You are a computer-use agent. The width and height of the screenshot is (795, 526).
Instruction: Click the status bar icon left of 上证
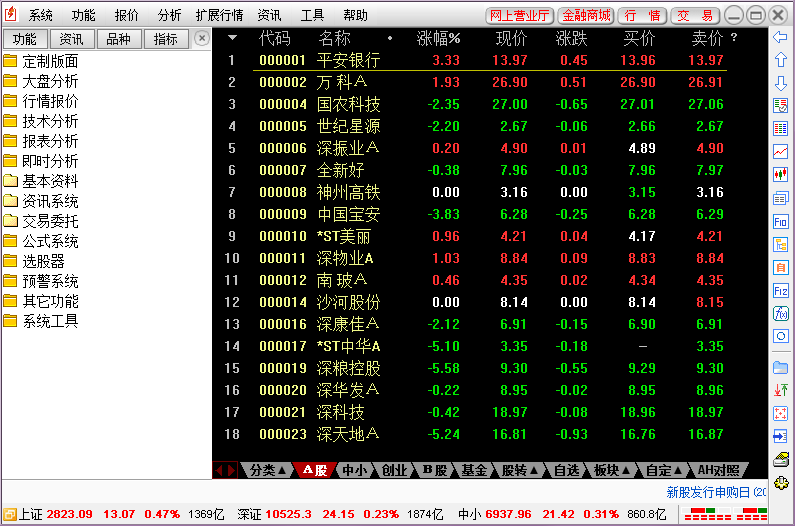9,514
